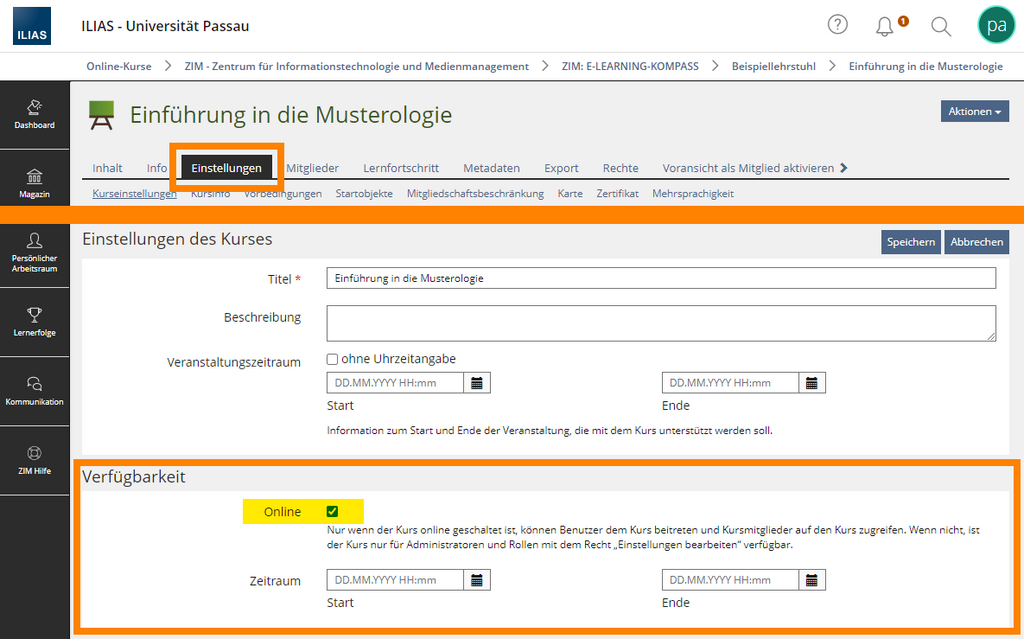This screenshot has width=1024, height=639.
Task: Click into the Titel input field
Action: tap(662, 278)
